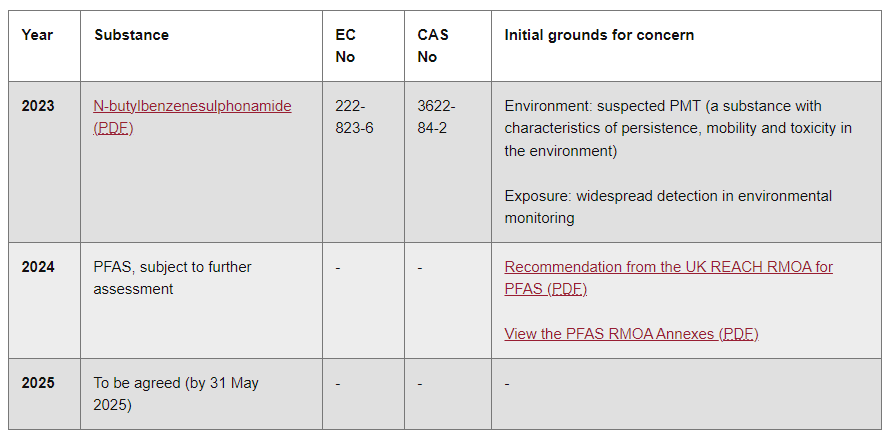Screen dimensions: 889x441
Task: Open the View the PFAS RMOA Annexes link
Action: click(631, 334)
